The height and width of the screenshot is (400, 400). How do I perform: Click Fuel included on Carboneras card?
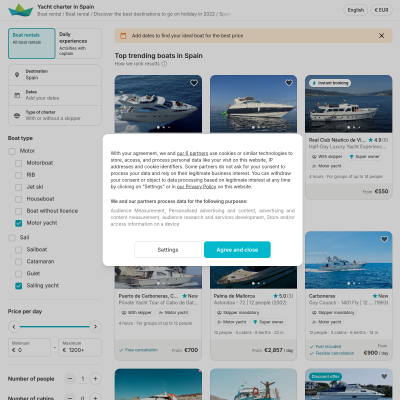click(x=325, y=346)
